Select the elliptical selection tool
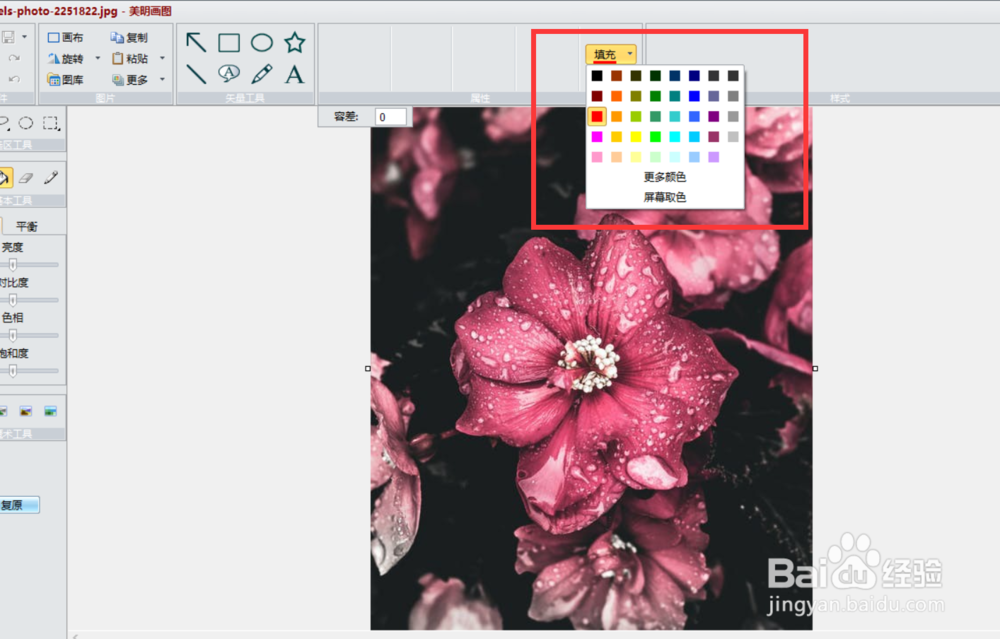 tap(26, 122)
